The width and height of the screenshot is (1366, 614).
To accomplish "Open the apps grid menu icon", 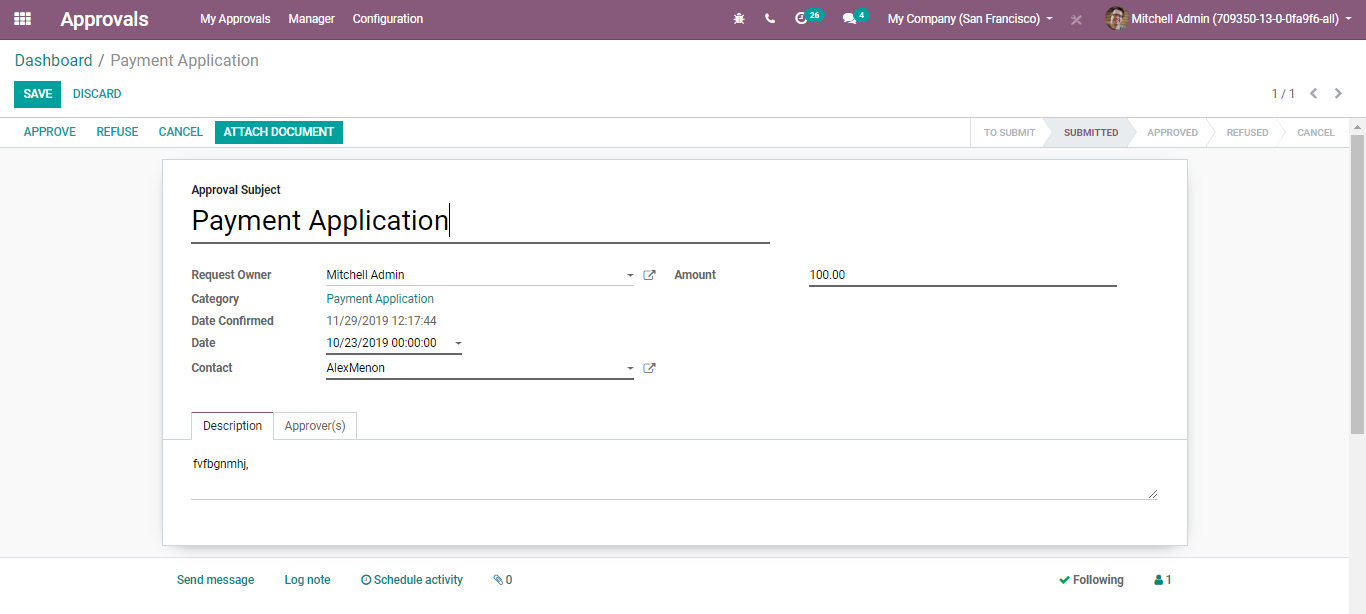I will (x=22, y=19).
